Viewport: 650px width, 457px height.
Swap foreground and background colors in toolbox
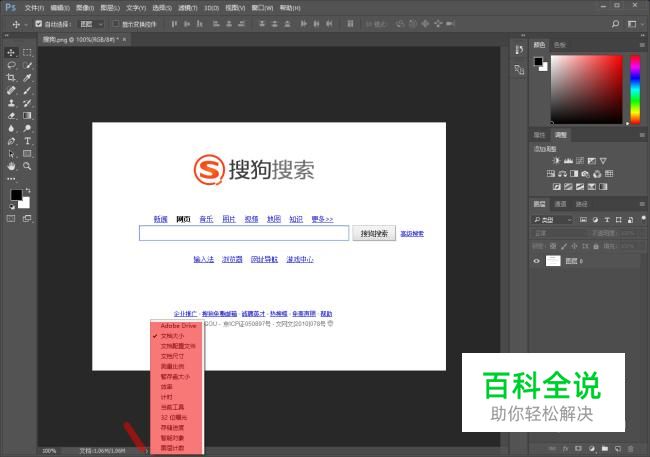pyautogui.click(x=28, y=190)
